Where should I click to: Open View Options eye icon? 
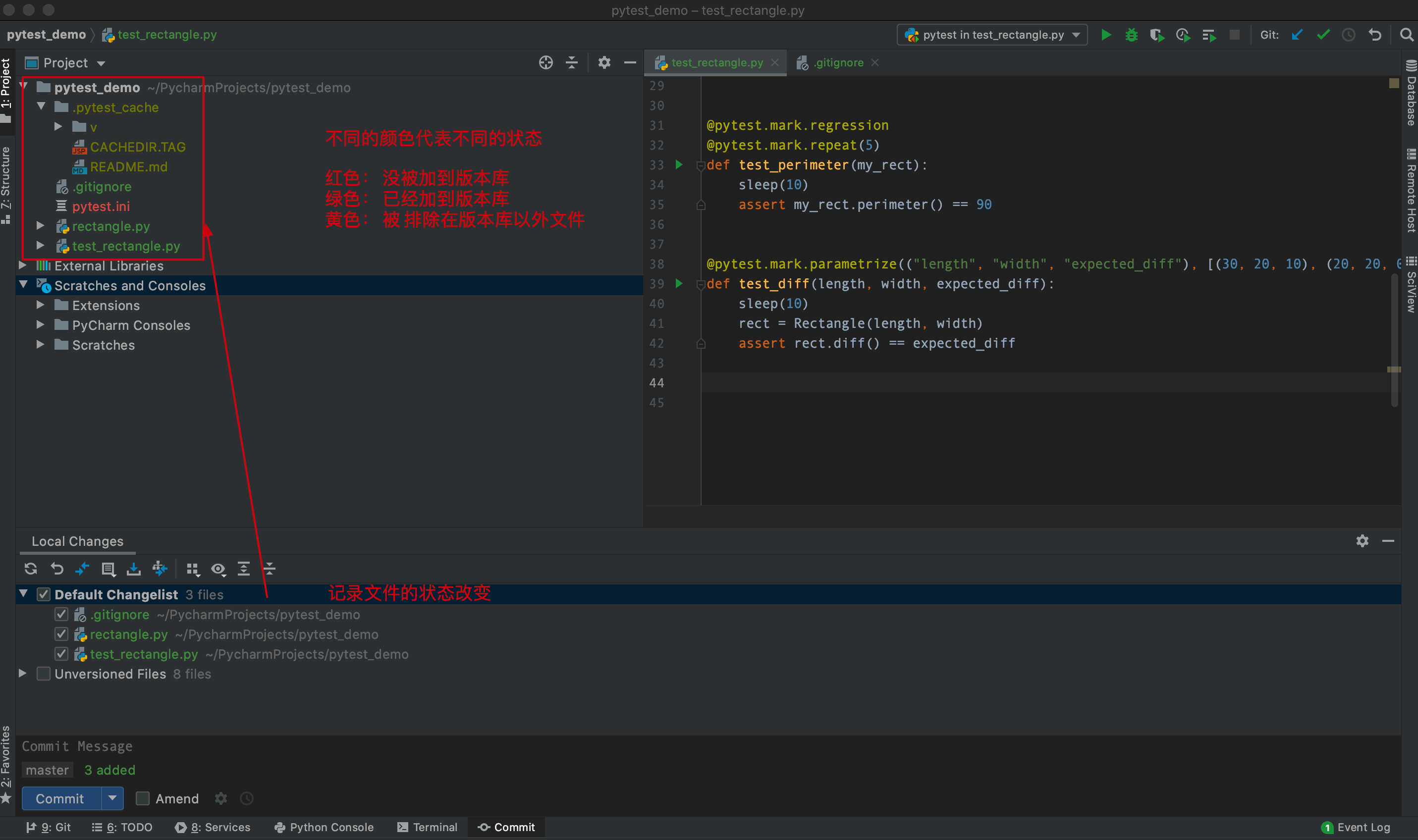(218, 569)
